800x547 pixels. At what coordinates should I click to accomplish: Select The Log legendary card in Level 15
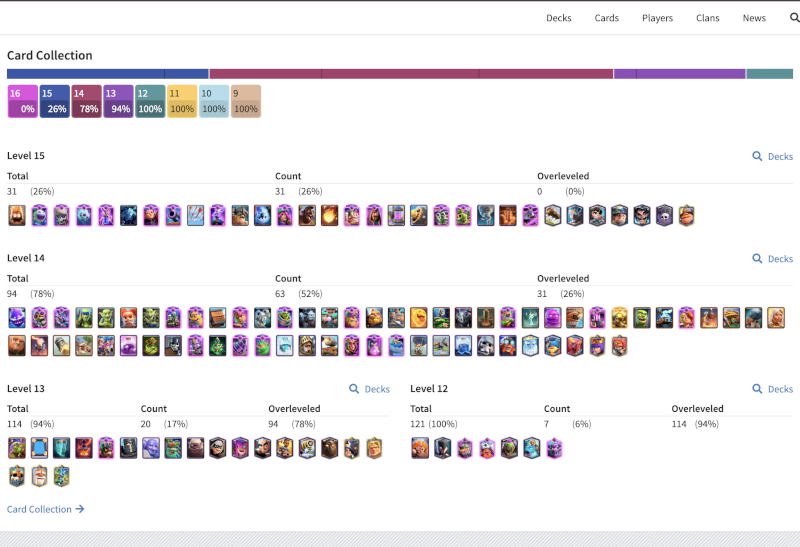pyautogui.click(x=553, y=215)
